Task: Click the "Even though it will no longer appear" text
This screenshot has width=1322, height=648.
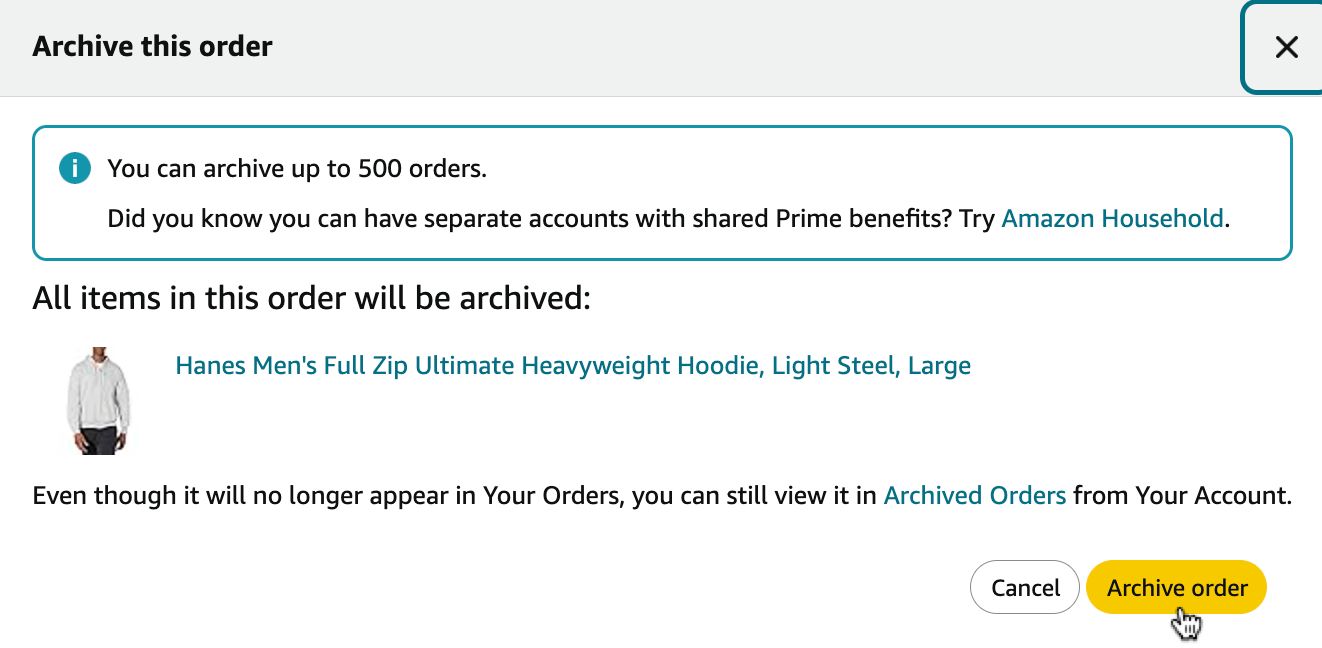Action: point(662,495)
